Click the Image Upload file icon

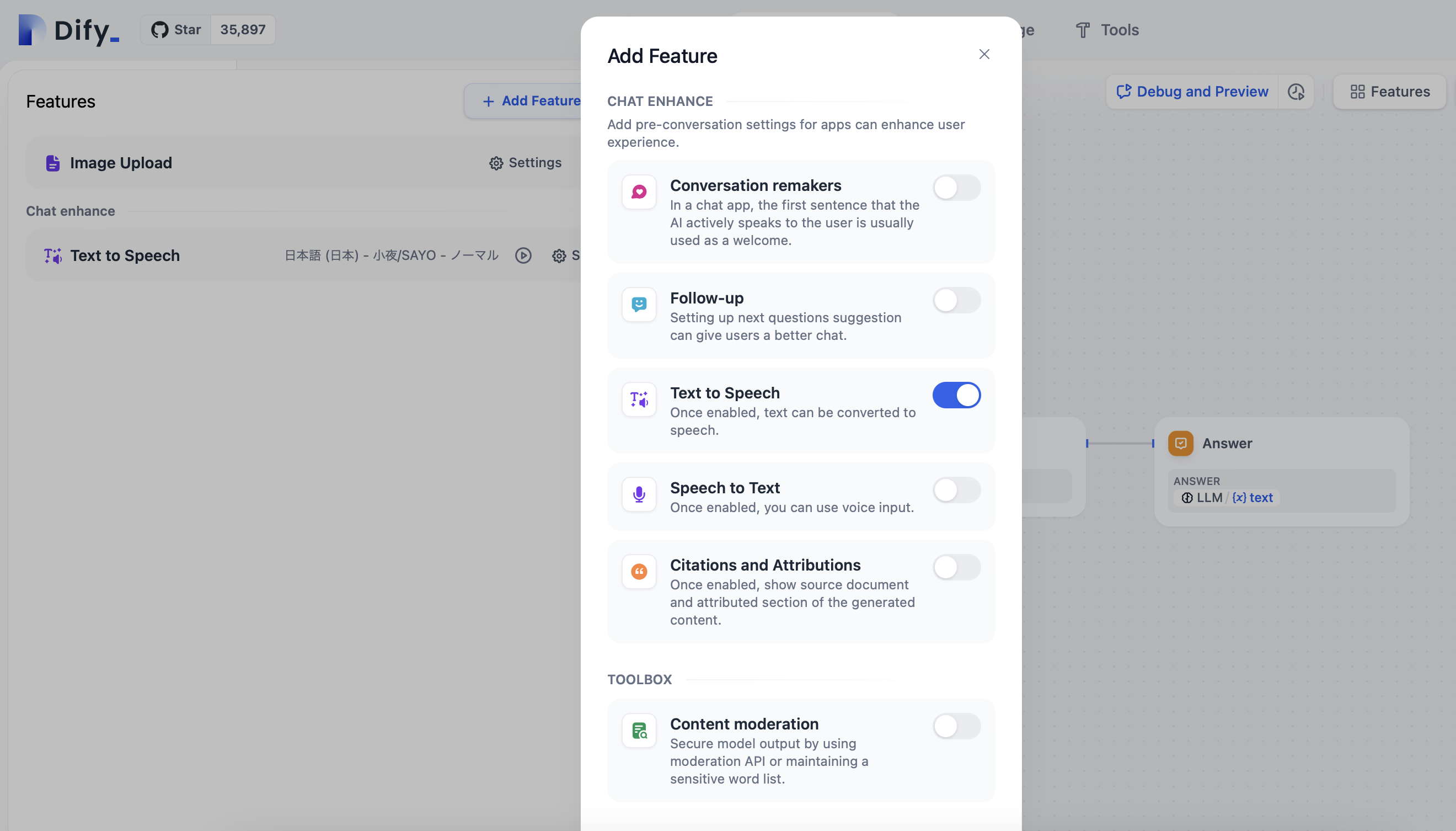coord(52,163)
